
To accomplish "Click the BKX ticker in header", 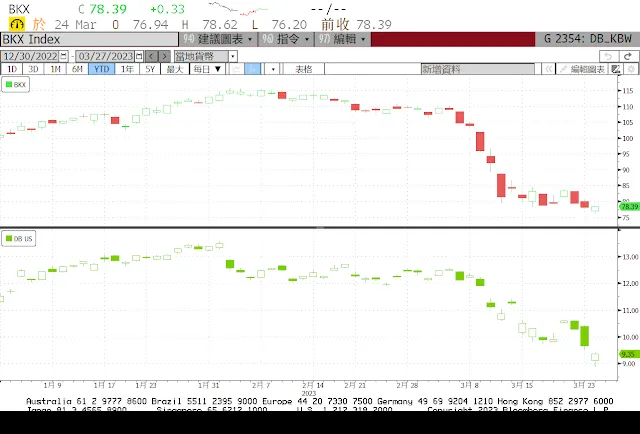I will click(x=19, y=9).
